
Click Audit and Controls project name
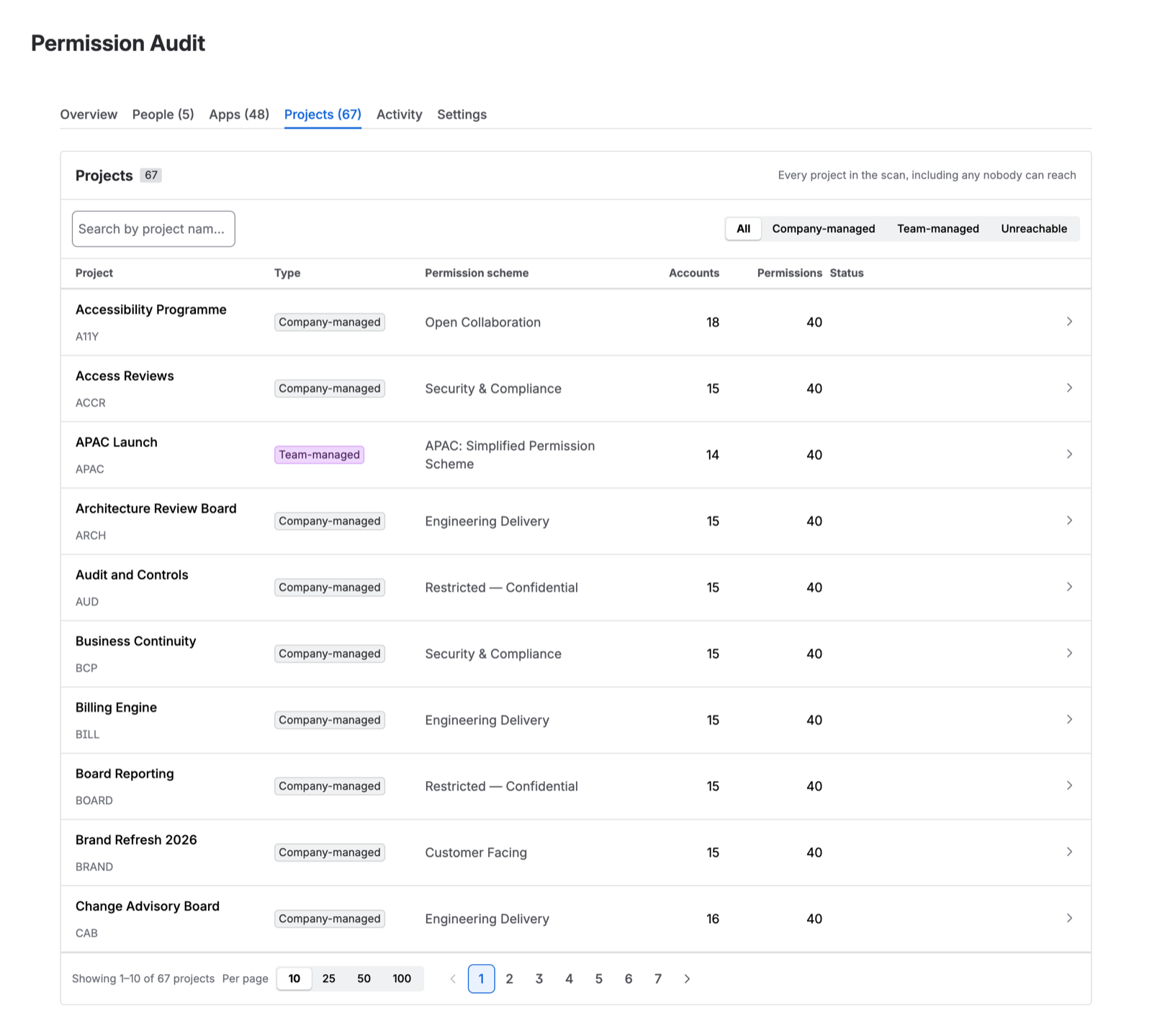132,575
